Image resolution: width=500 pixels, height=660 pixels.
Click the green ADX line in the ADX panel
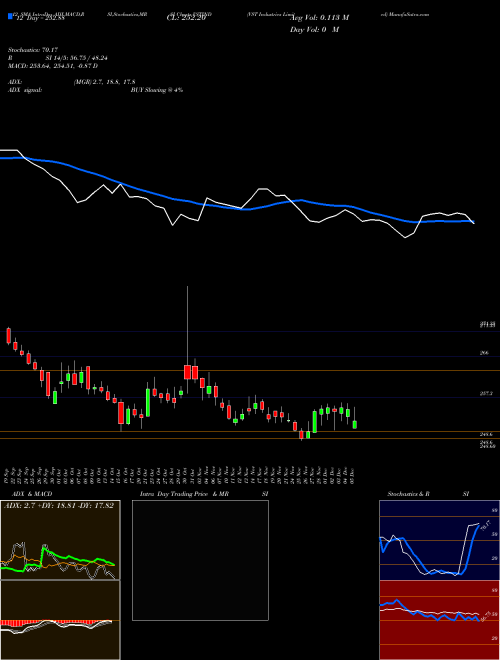tap(57, 560)
